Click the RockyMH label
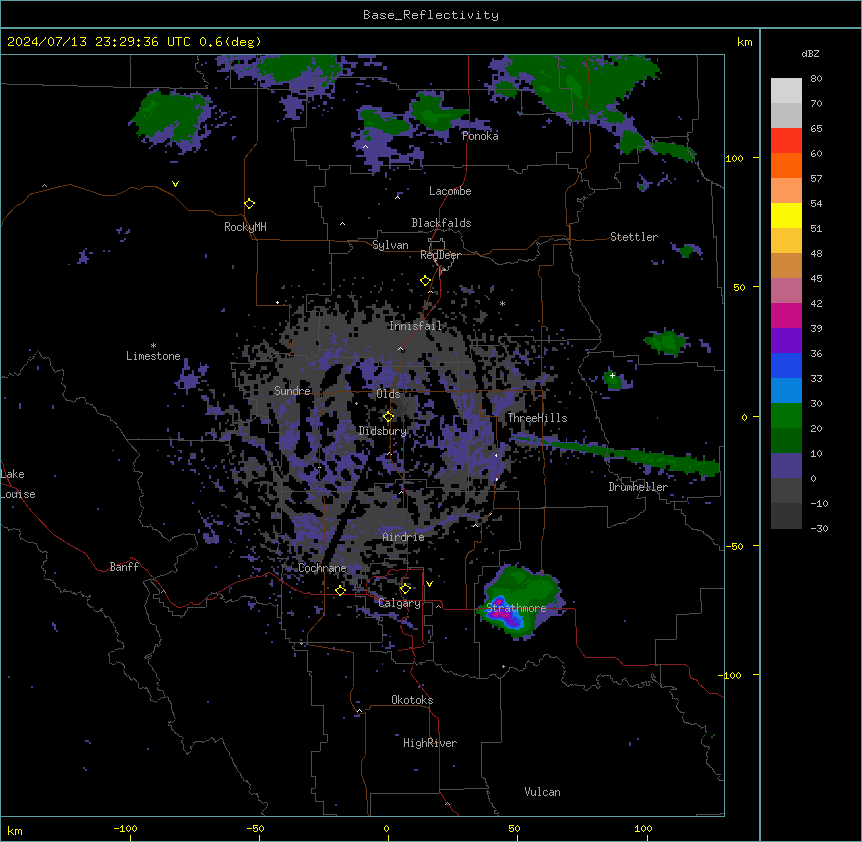The width and height of the screenshot is (862, 842). pyautogui.click(x=245, y=227)
